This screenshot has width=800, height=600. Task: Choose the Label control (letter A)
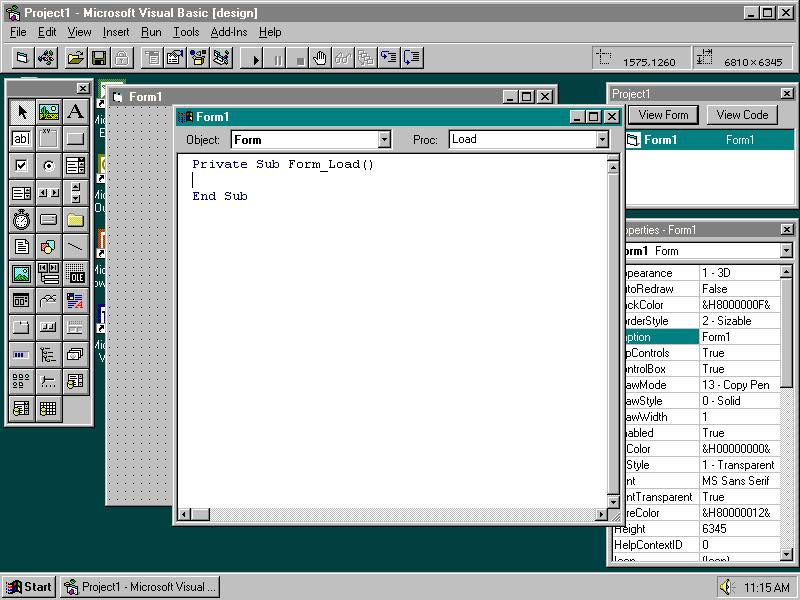(76, 111)
